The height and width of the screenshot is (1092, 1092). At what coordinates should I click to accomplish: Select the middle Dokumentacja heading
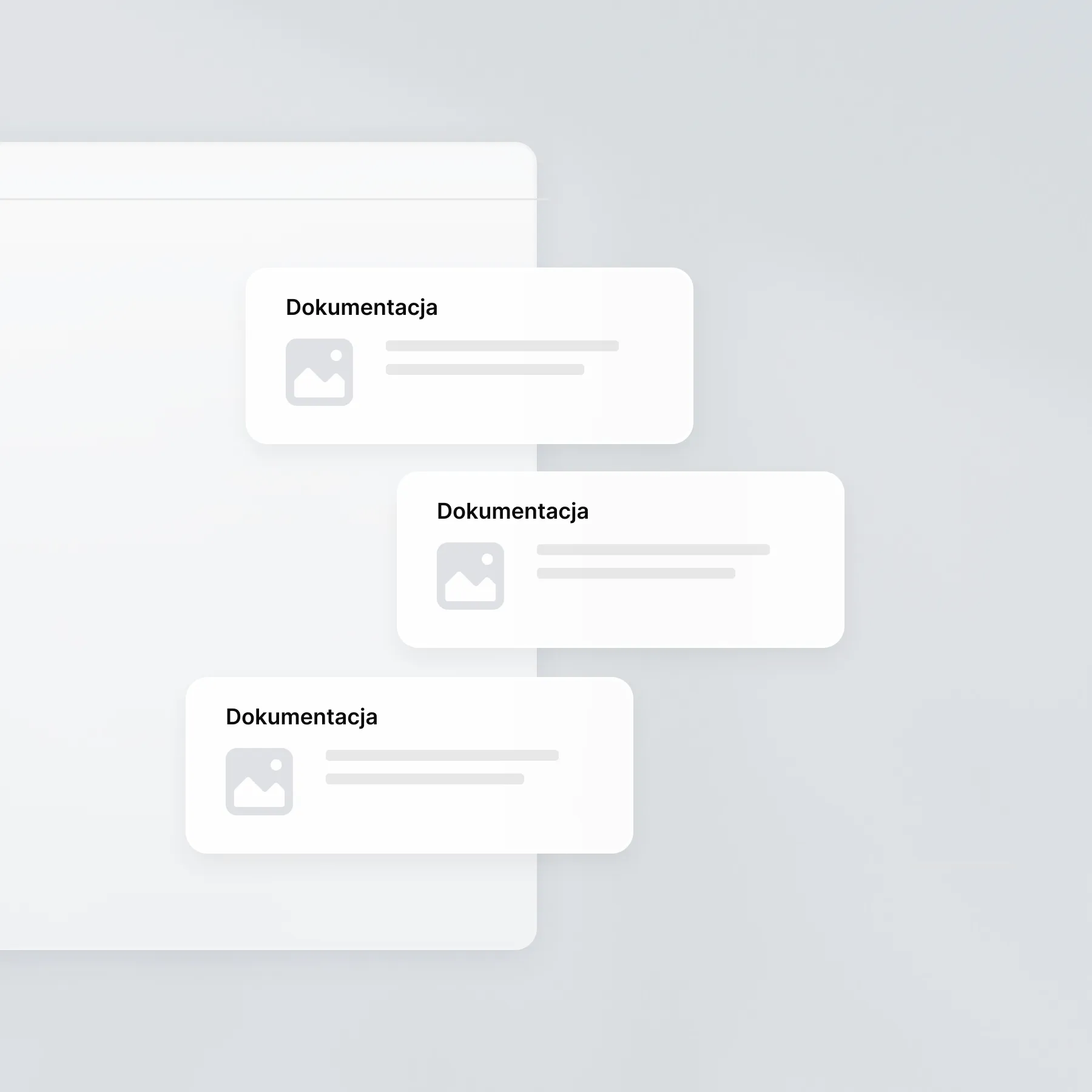point(513,511)
